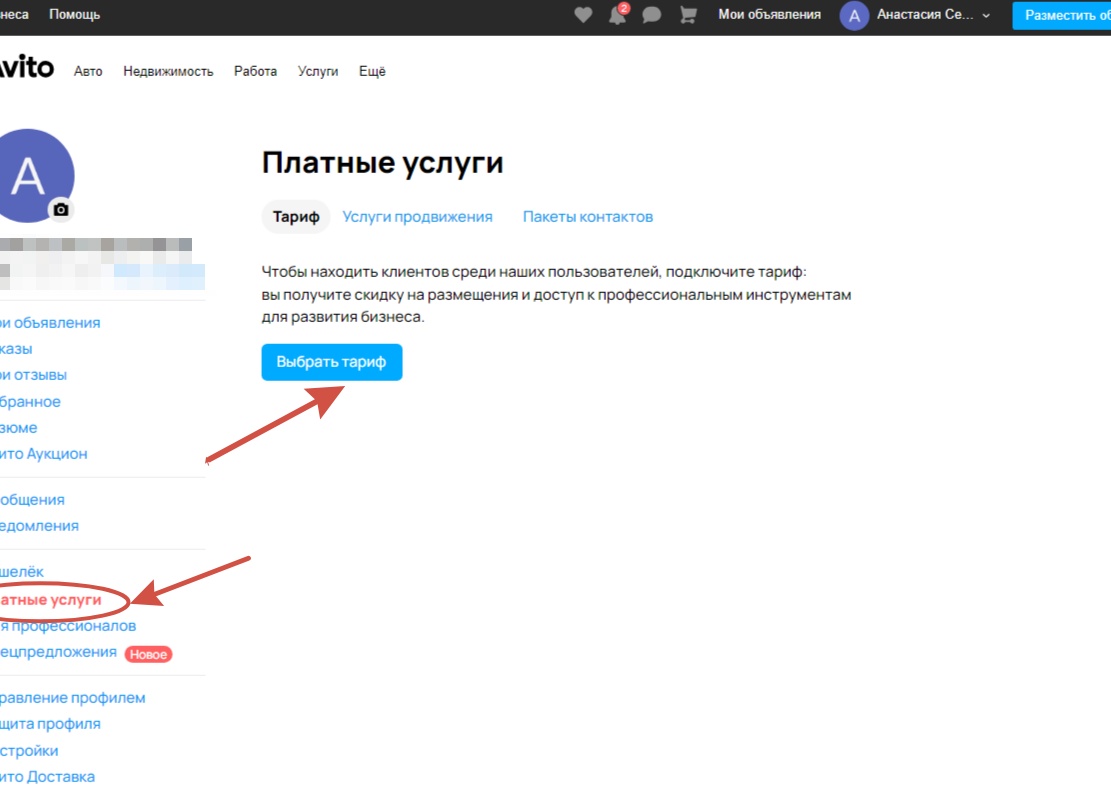The height and width of the screenshot is (806, 1111).
Task: Go to the Услуги category
Action: click(317, 72)
